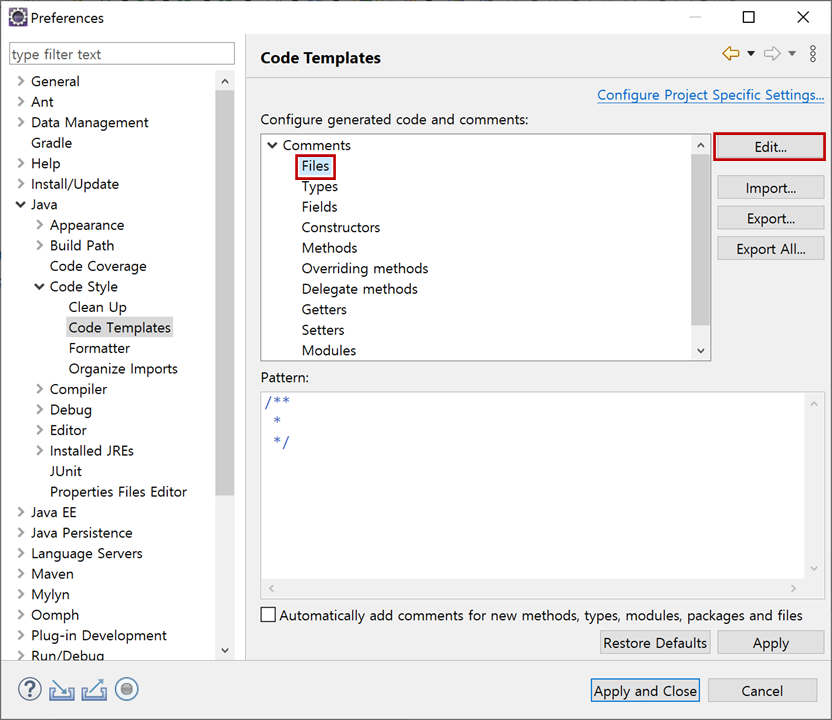Collapse the Code Style node
The height and width of the screenshot is (720, 832).
point(39,287)
